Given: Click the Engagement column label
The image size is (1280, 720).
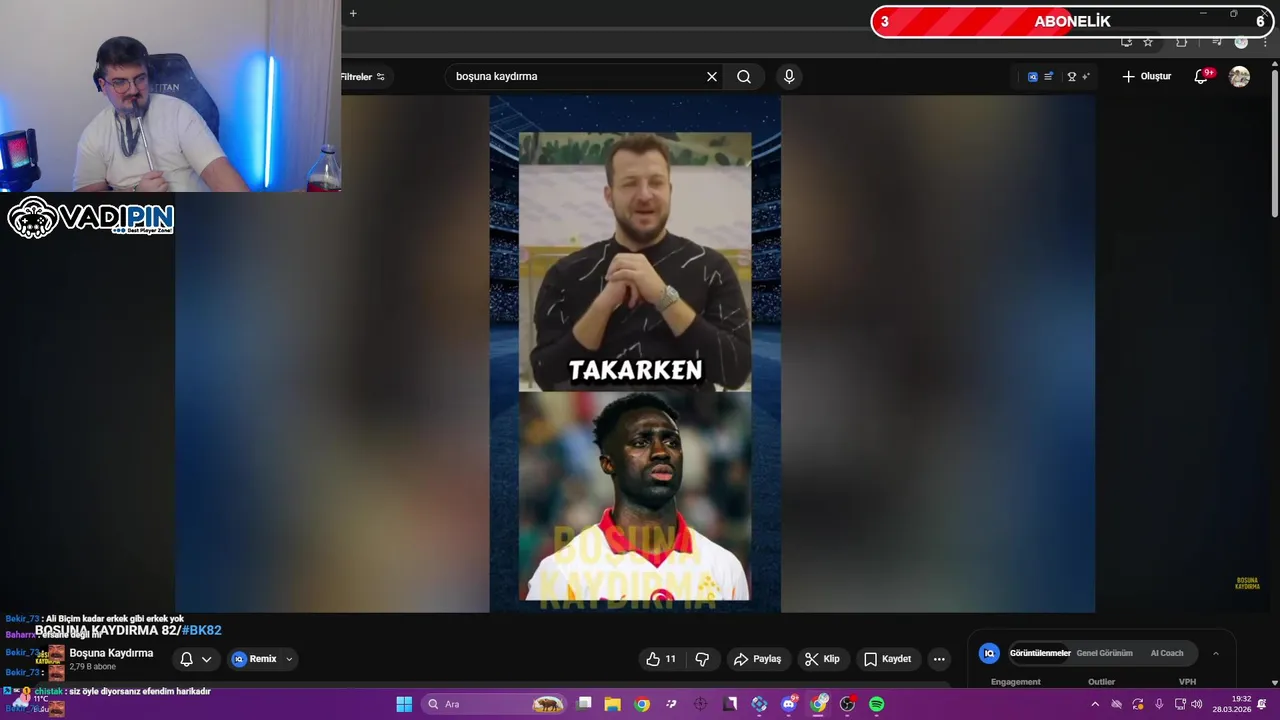Looking at the screenshot, I should (1016, 682).
